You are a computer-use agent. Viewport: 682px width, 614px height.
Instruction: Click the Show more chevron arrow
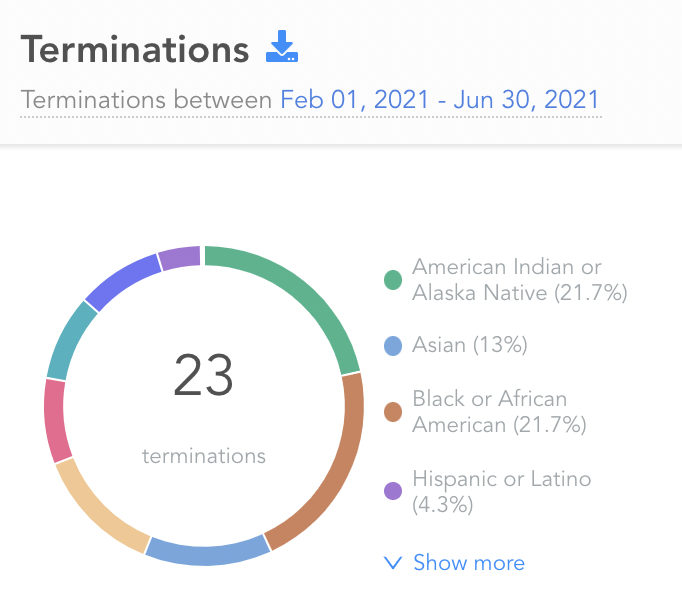coord(393,562)
